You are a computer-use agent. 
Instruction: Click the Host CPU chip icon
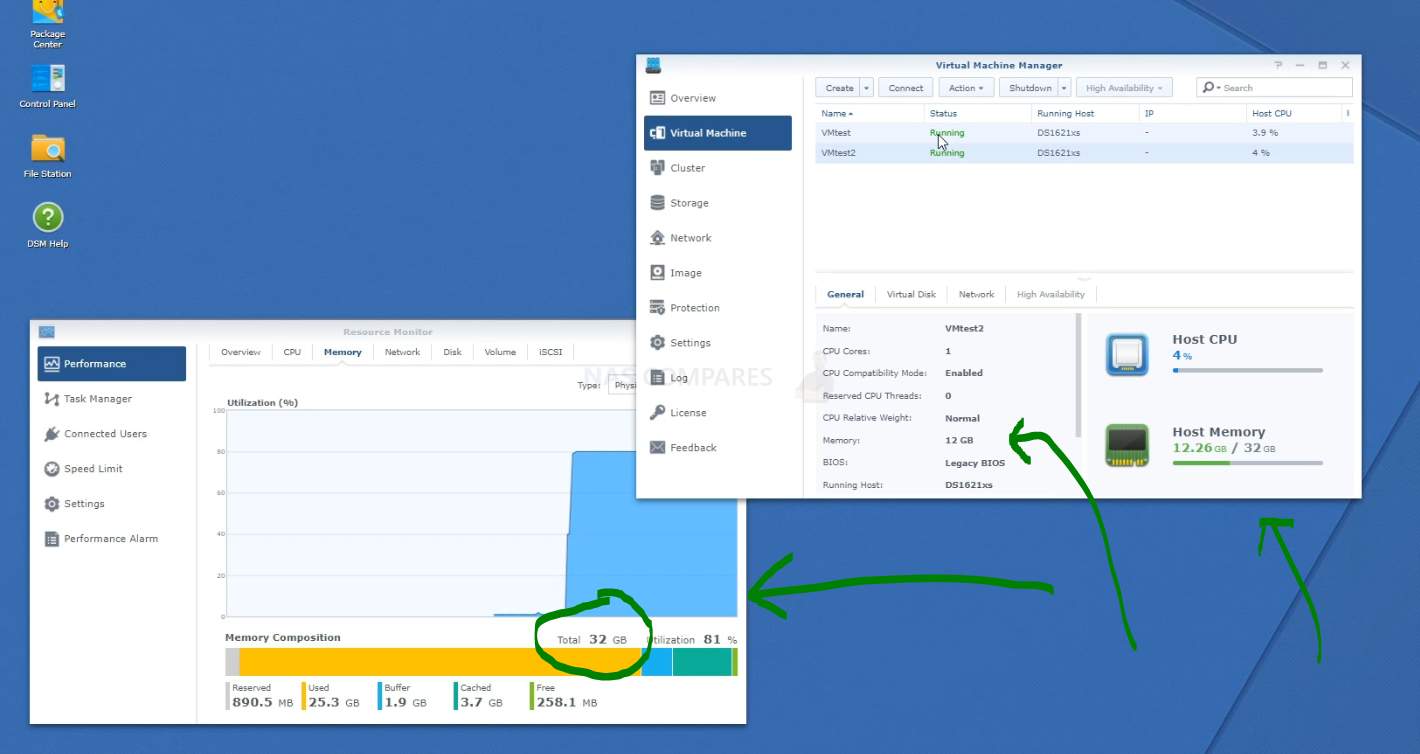(1127, 355)
